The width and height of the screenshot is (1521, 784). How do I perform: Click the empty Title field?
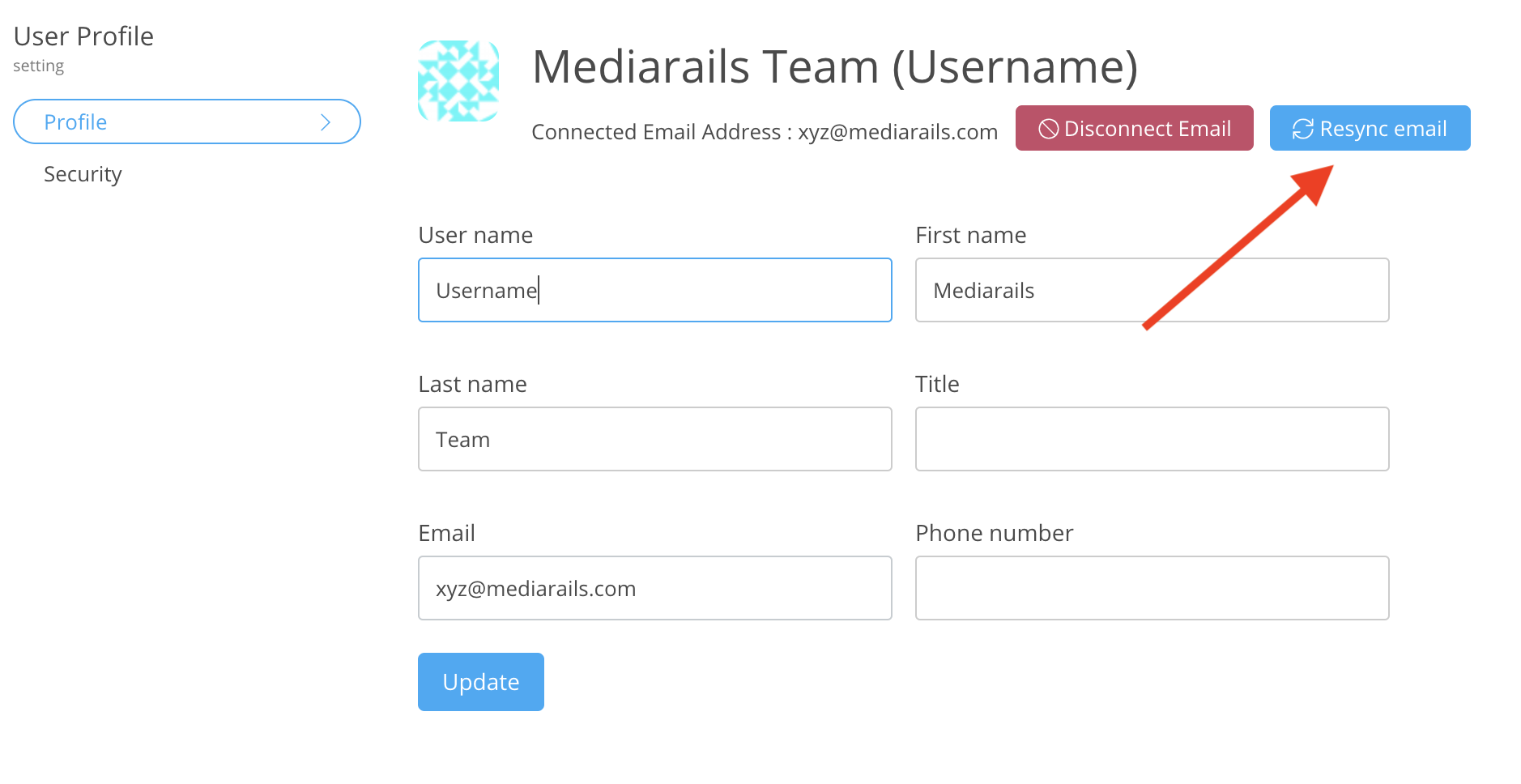pos(1151,439)
